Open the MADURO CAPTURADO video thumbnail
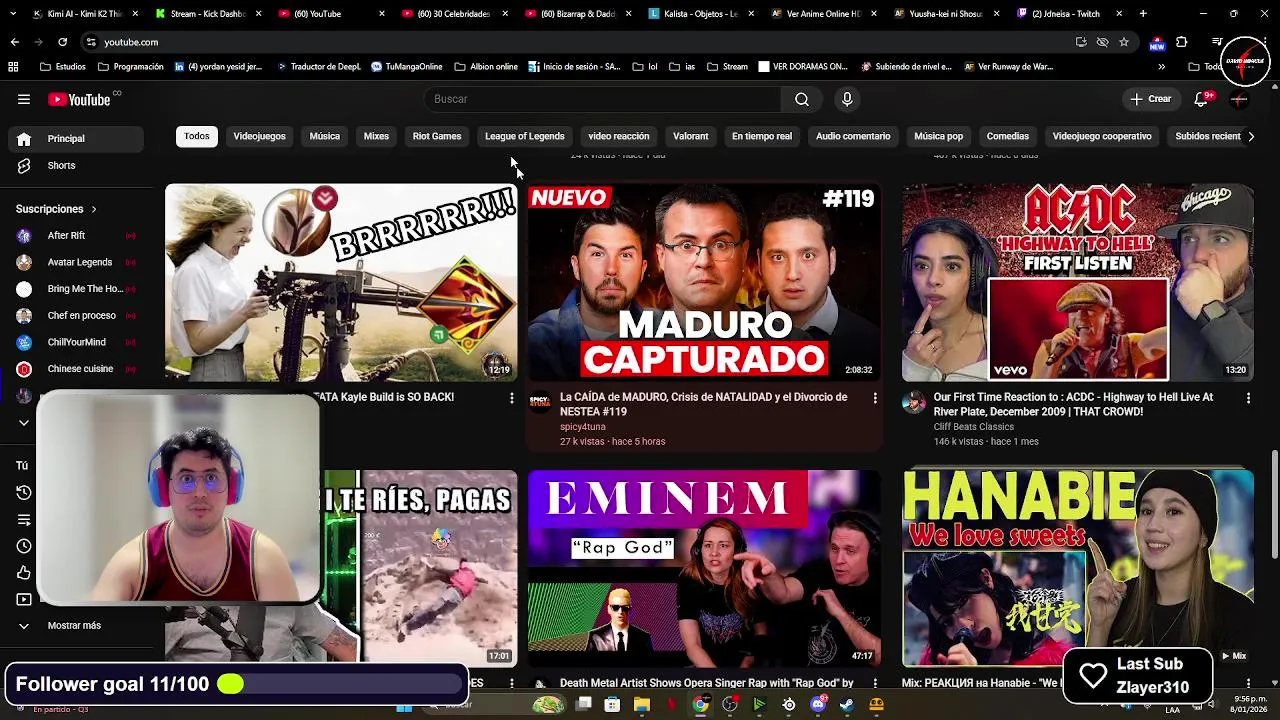 click(x=704, y=282)
